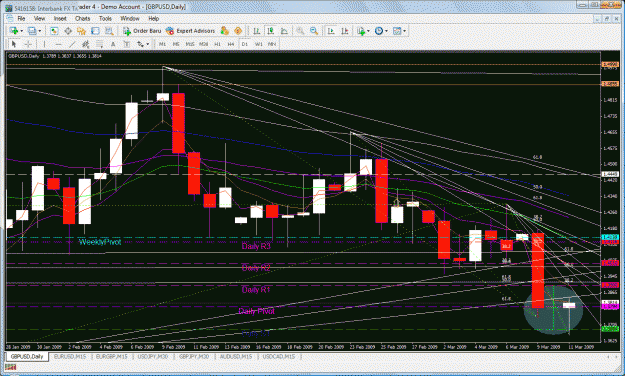Toggle the Terminal panel icon
Screen dimensions: 625x376
[x=95, y=31]
